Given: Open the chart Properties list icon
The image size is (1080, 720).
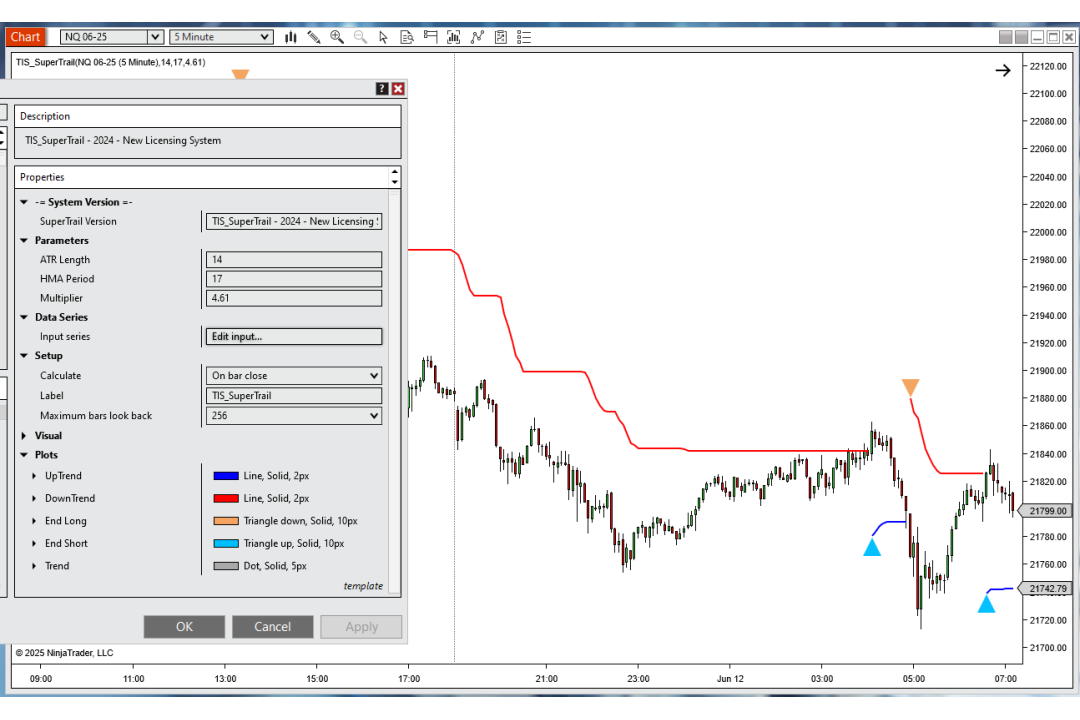Looking at the screenshot, I should 524,37.
